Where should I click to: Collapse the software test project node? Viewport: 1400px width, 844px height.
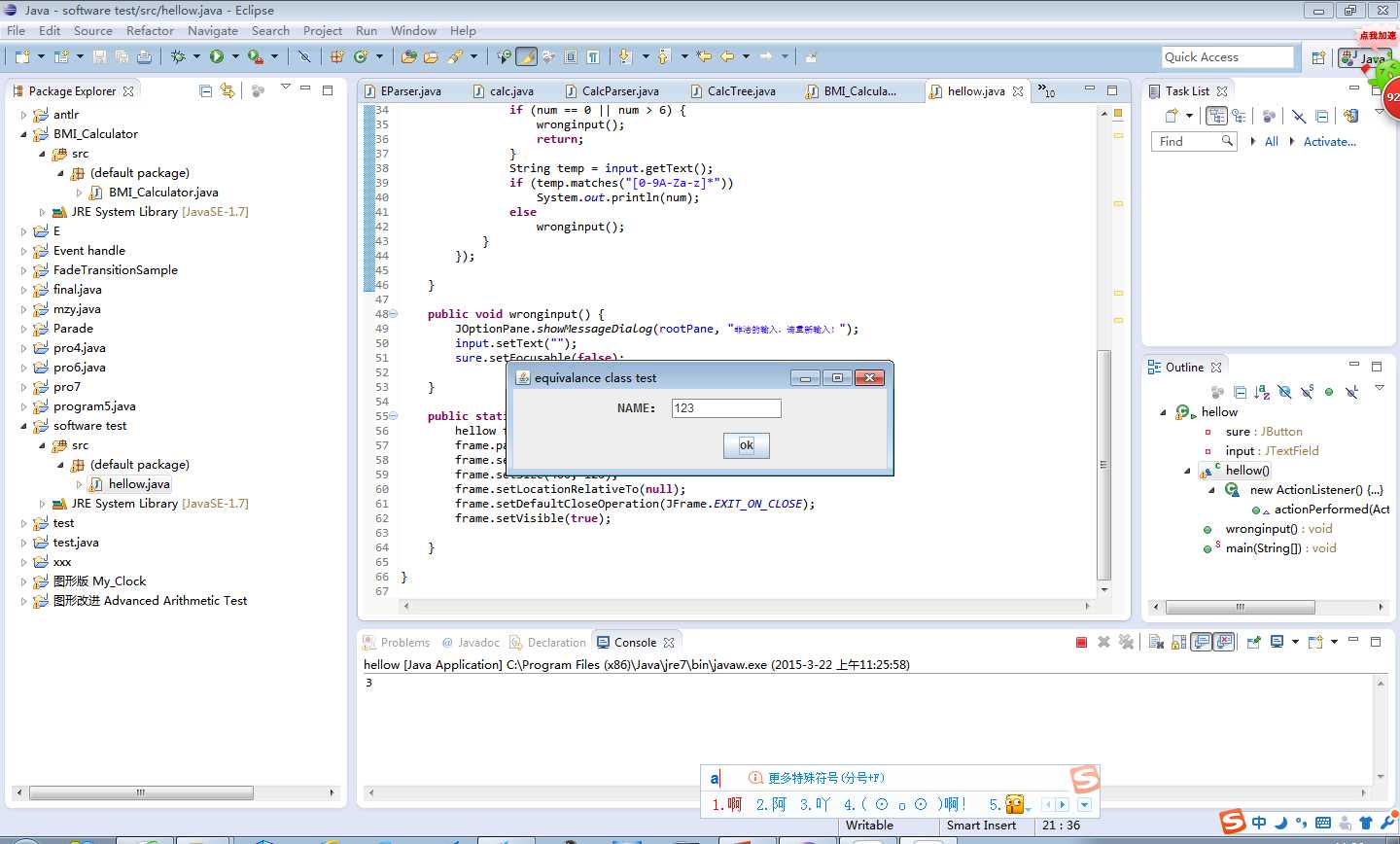click(x=23, y=426)
